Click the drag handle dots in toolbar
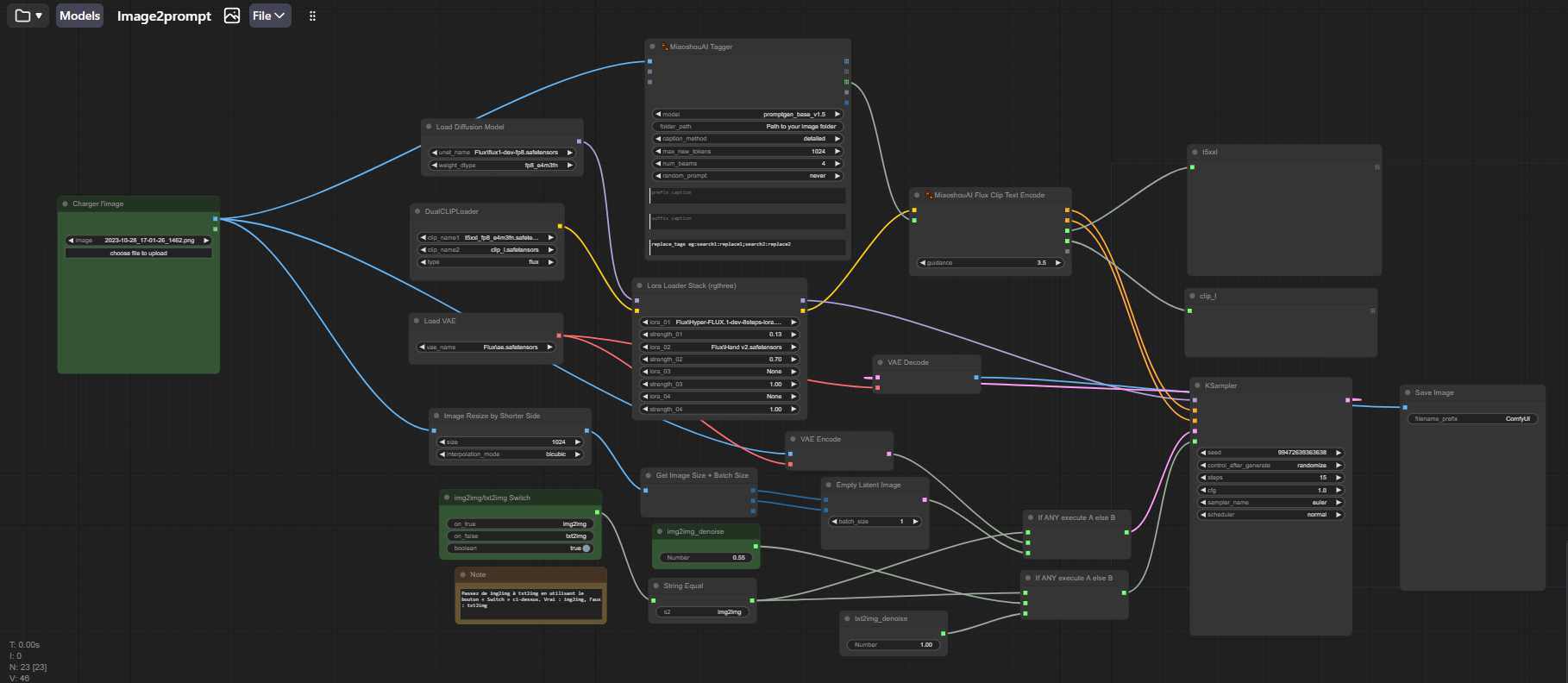The image size is (1568, 683). coord(312,16)
